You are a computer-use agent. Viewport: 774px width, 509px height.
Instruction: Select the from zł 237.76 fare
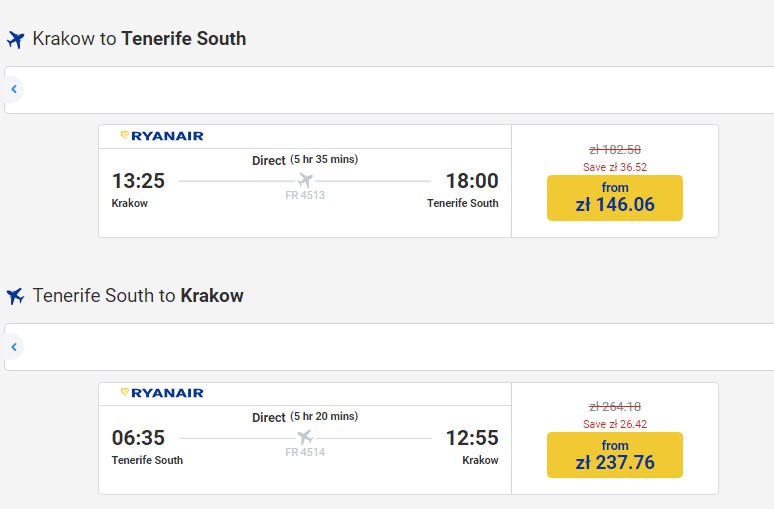click(614, 454)
